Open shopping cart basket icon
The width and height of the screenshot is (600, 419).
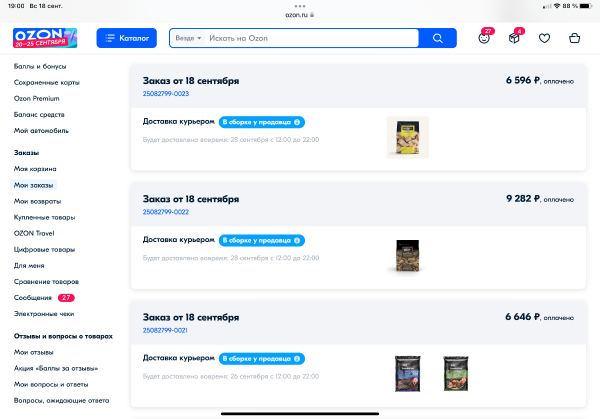(574, 38)
